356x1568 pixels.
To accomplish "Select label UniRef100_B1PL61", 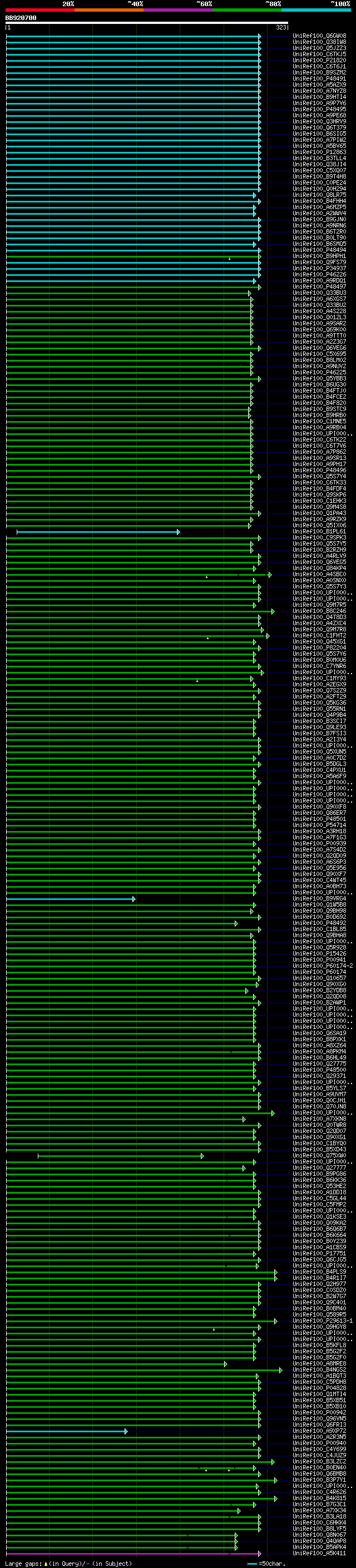I will tap(319, 531).
